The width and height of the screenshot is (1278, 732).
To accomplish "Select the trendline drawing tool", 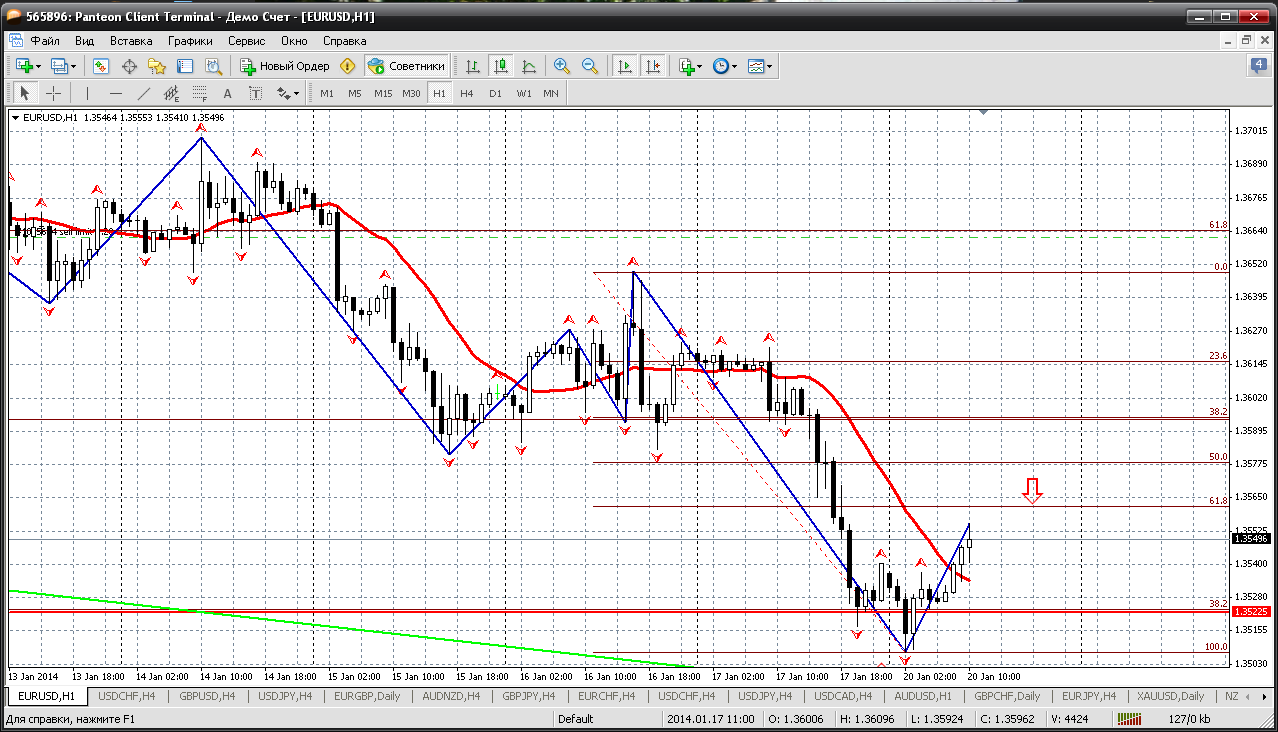I will [144, 93].
